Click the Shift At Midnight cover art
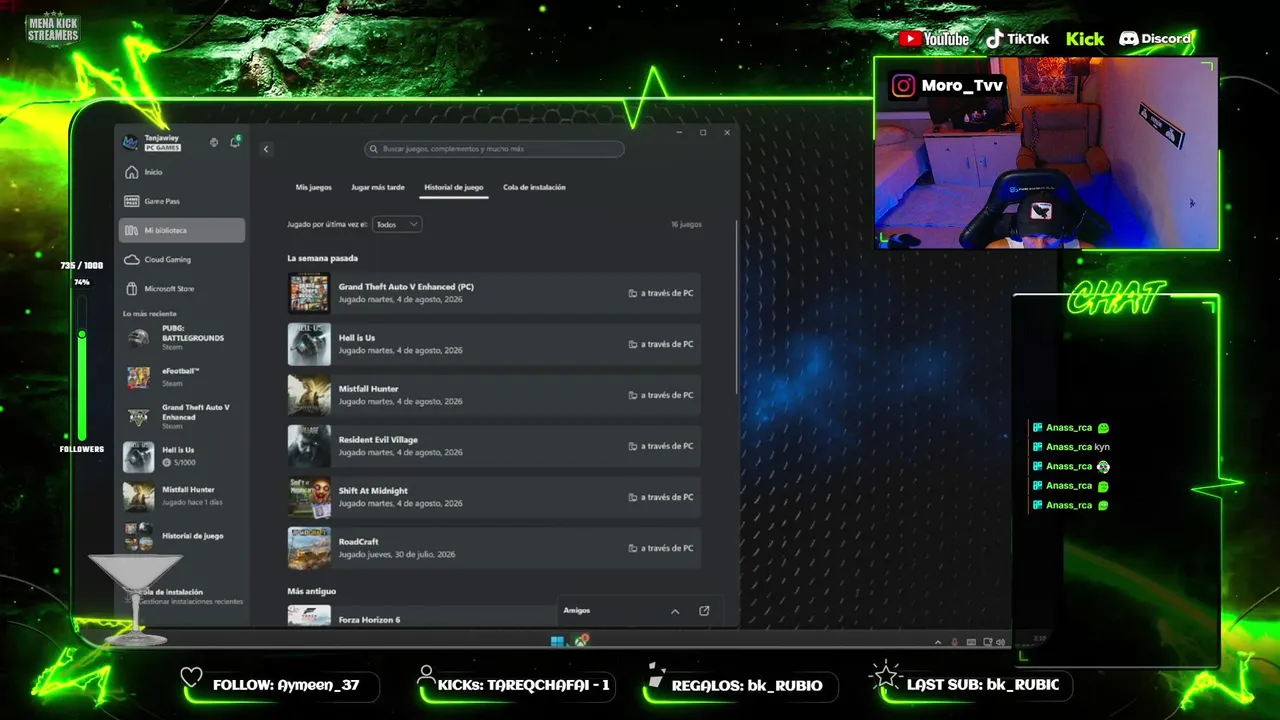Screen dimensions: 1280x720 (x=309, y=497)
